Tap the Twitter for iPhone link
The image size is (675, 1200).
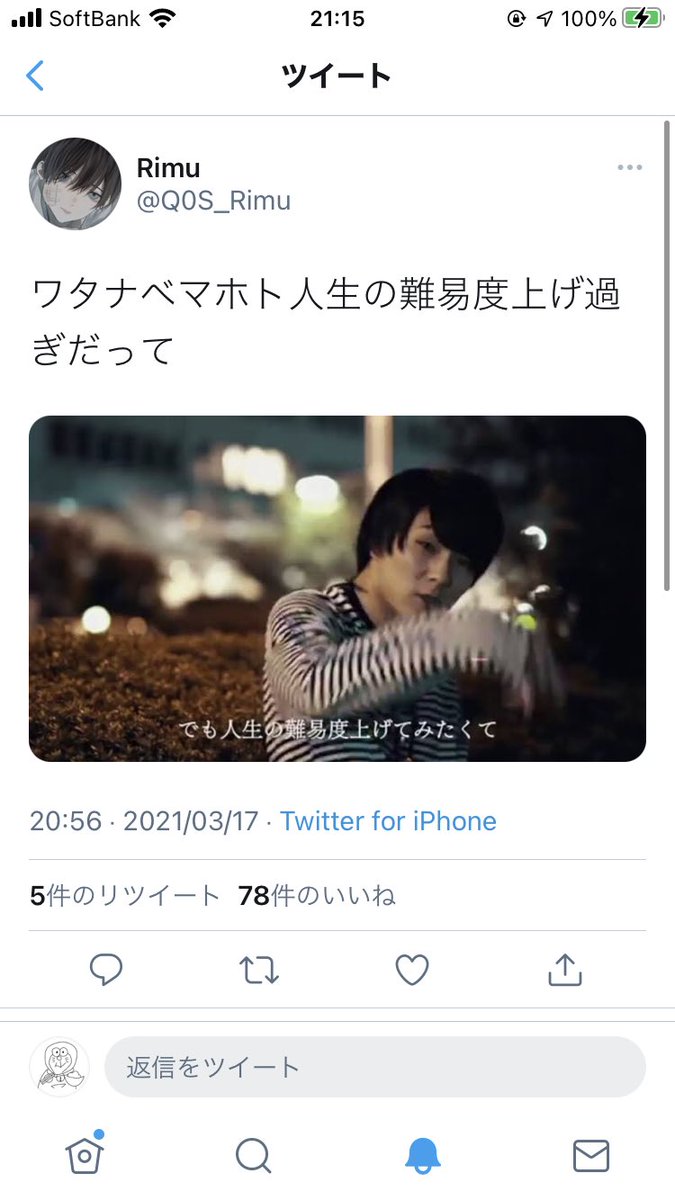(x=388, y=821)
